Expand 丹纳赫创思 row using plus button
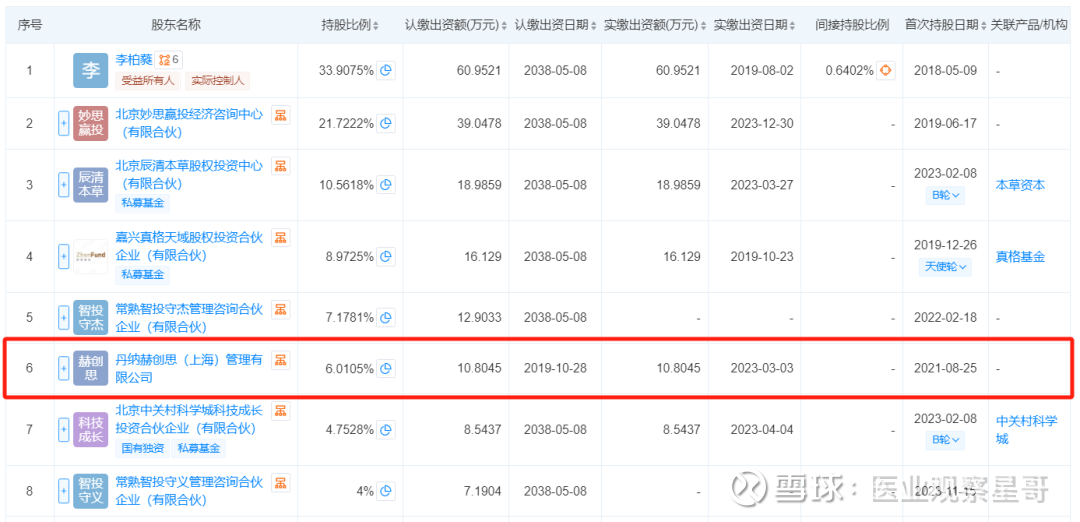 click(64, 368)
